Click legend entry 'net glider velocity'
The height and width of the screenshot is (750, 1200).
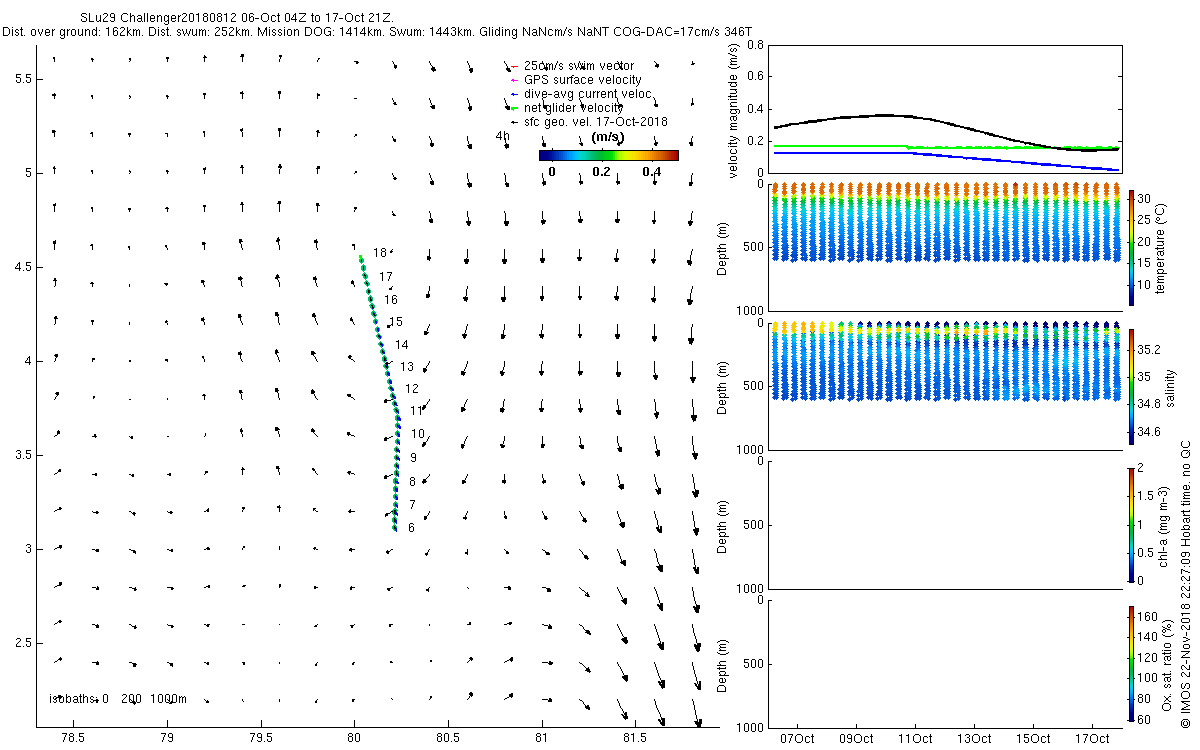[x=574, y=108]
